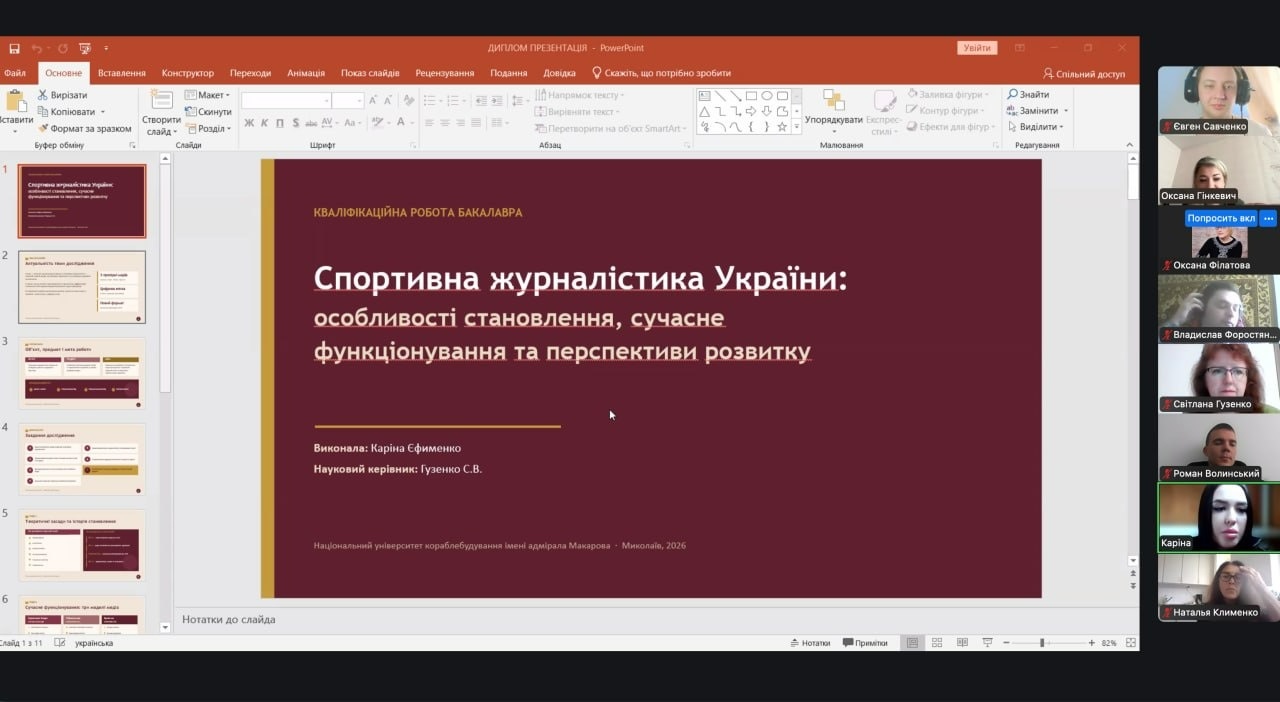Select right arrow shape in gallery

pyautogui.click(x=751, y=111)
